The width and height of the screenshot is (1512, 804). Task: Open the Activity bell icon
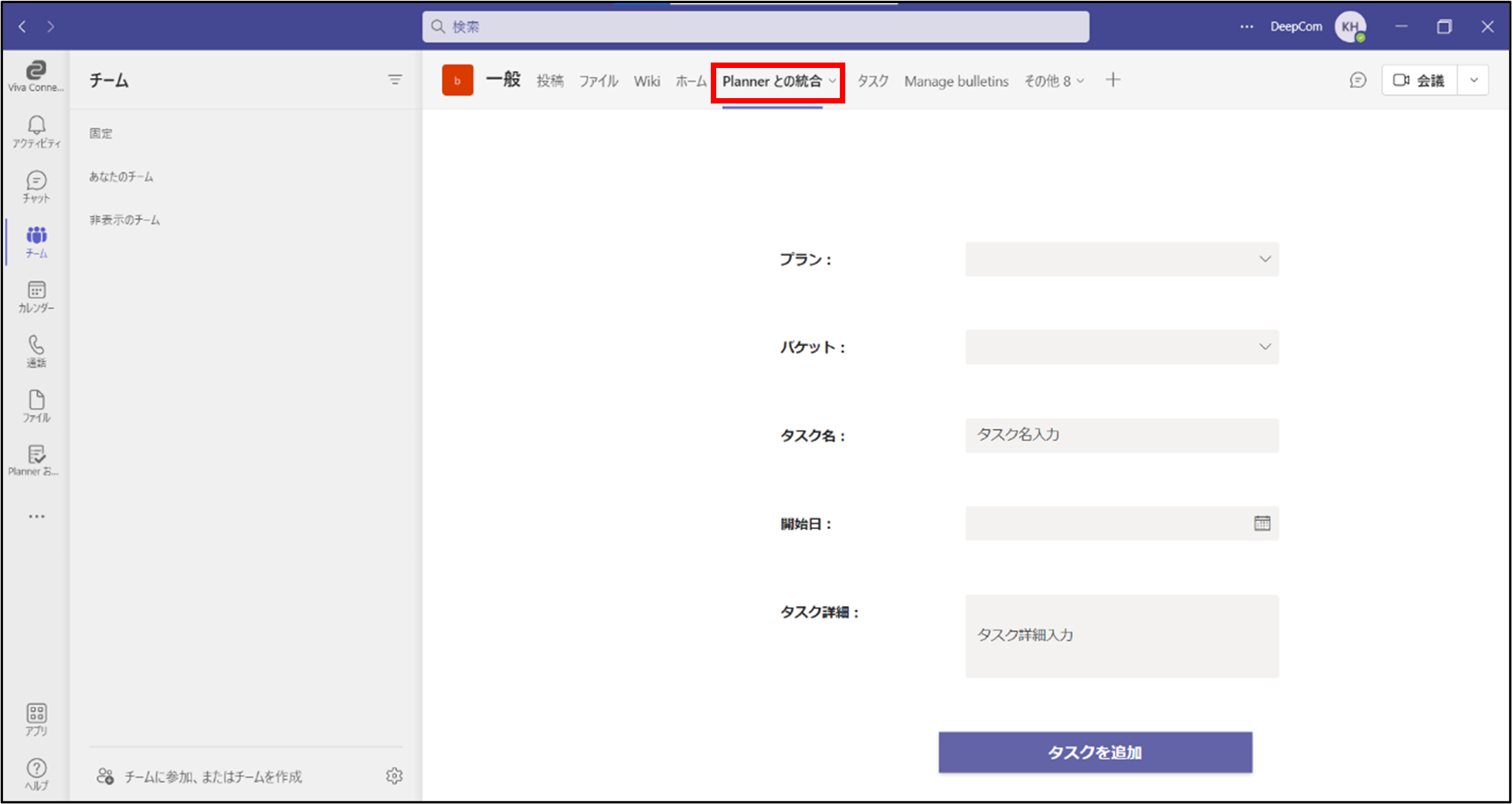coord(36,131)
